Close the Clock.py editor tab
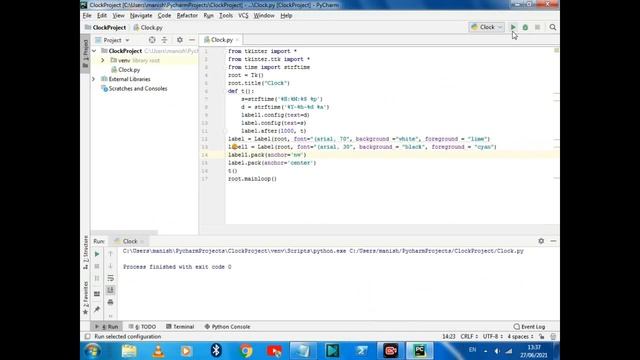This screenshot has height=360, width=640. click(x=237, y=40)
